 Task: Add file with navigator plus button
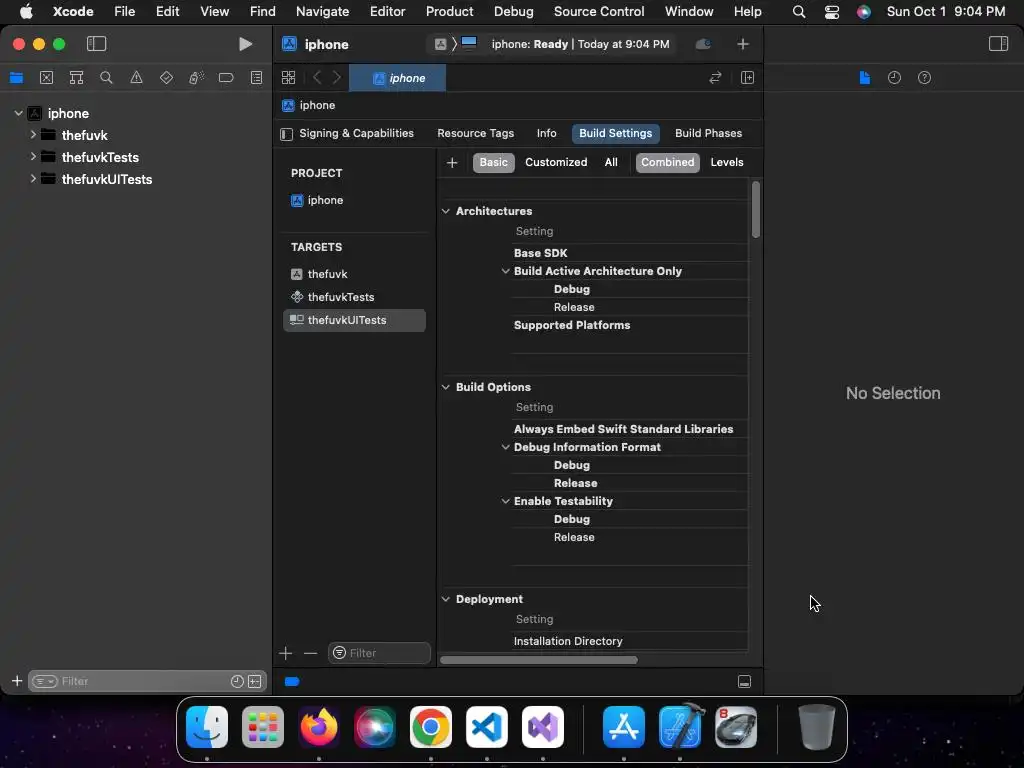tap(17, 681)
